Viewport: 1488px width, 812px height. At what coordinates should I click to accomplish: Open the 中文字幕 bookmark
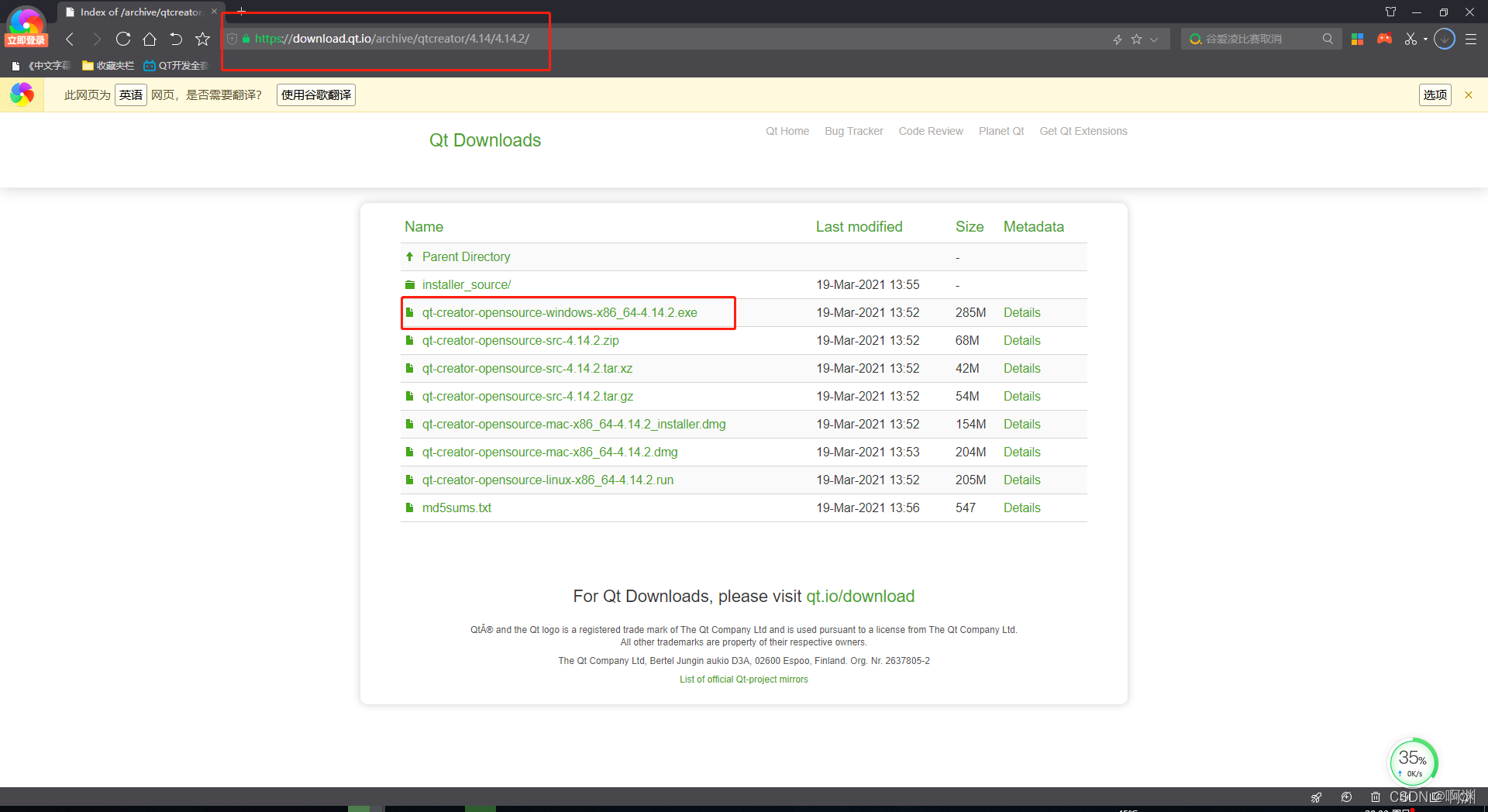[x=41, y=66]
